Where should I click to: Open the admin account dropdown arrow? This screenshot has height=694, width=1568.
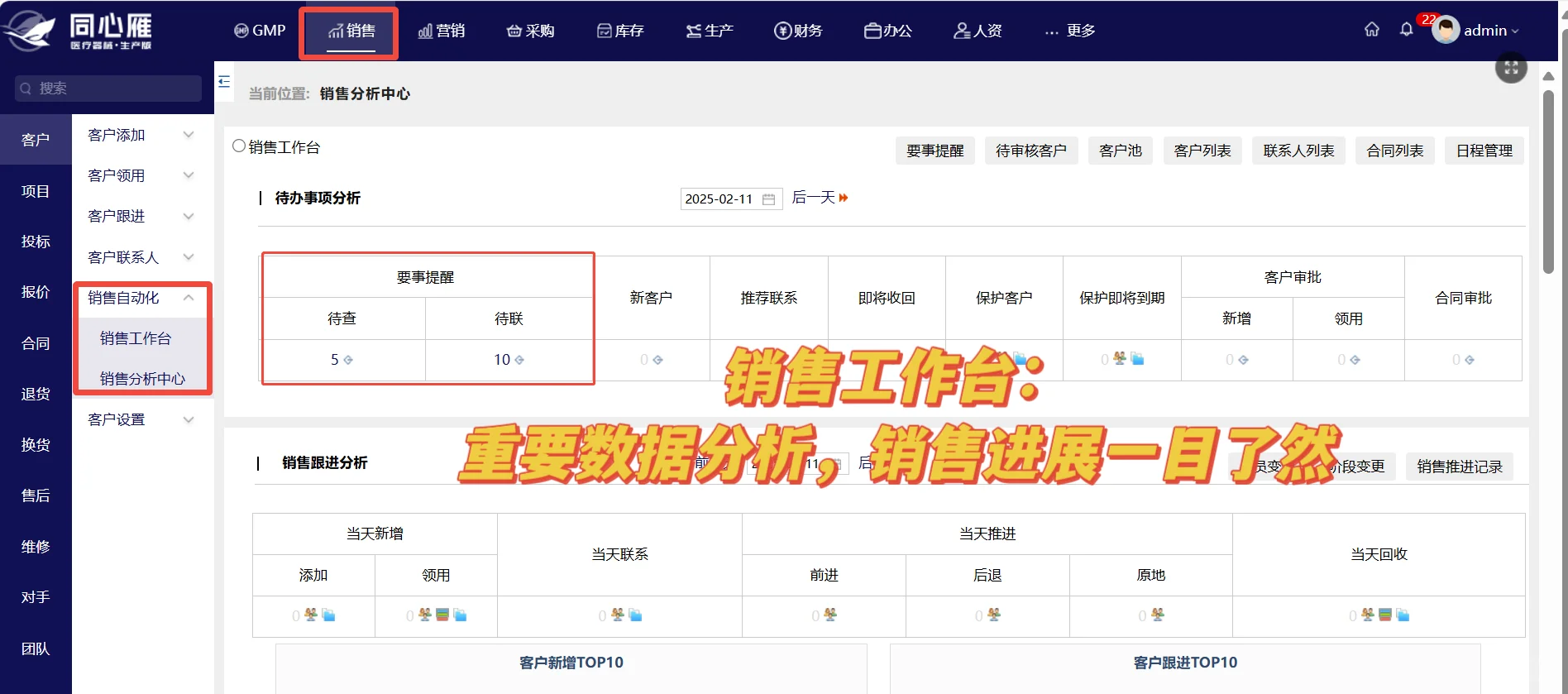tap(1515, 31)
